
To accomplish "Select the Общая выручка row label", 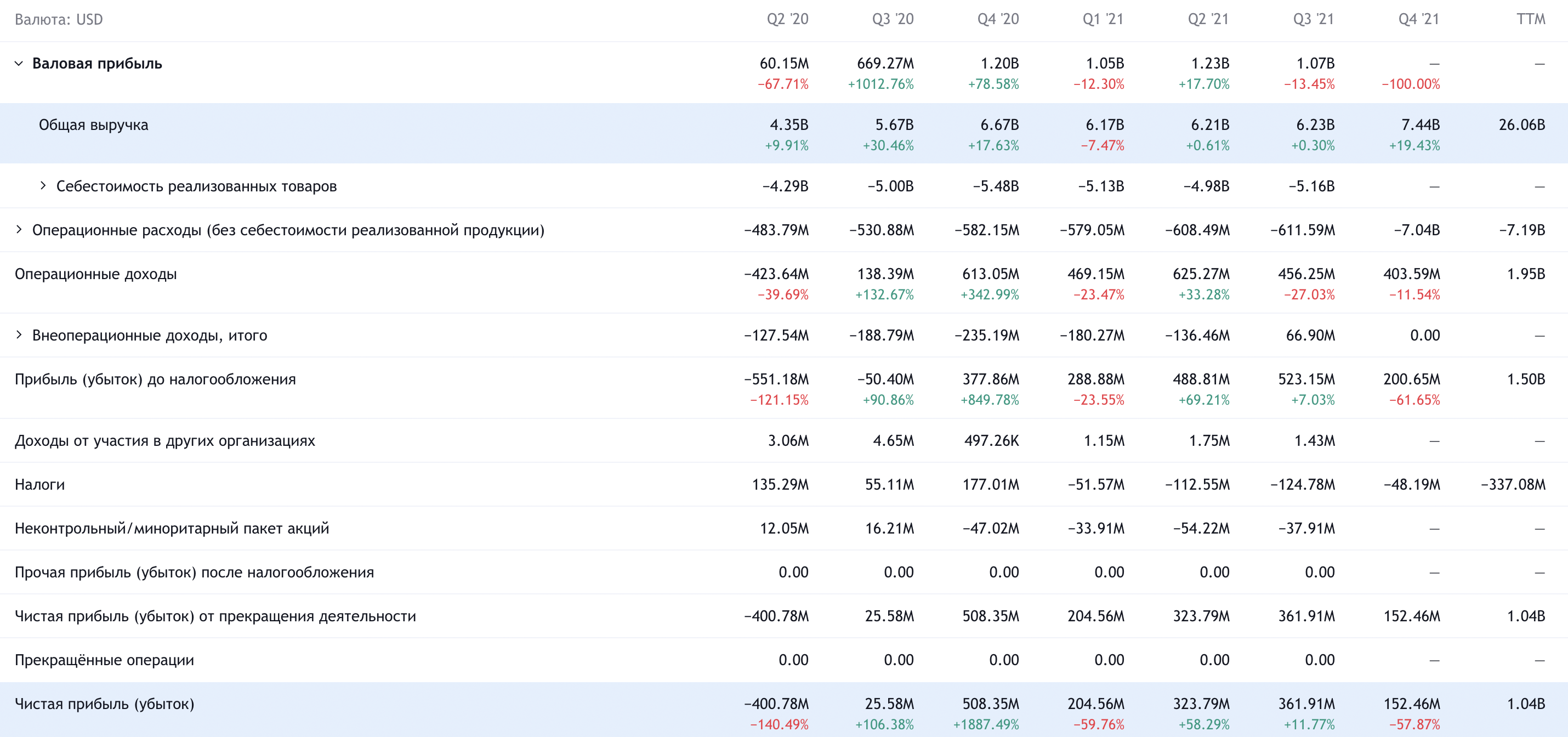I will click(93, 125).
